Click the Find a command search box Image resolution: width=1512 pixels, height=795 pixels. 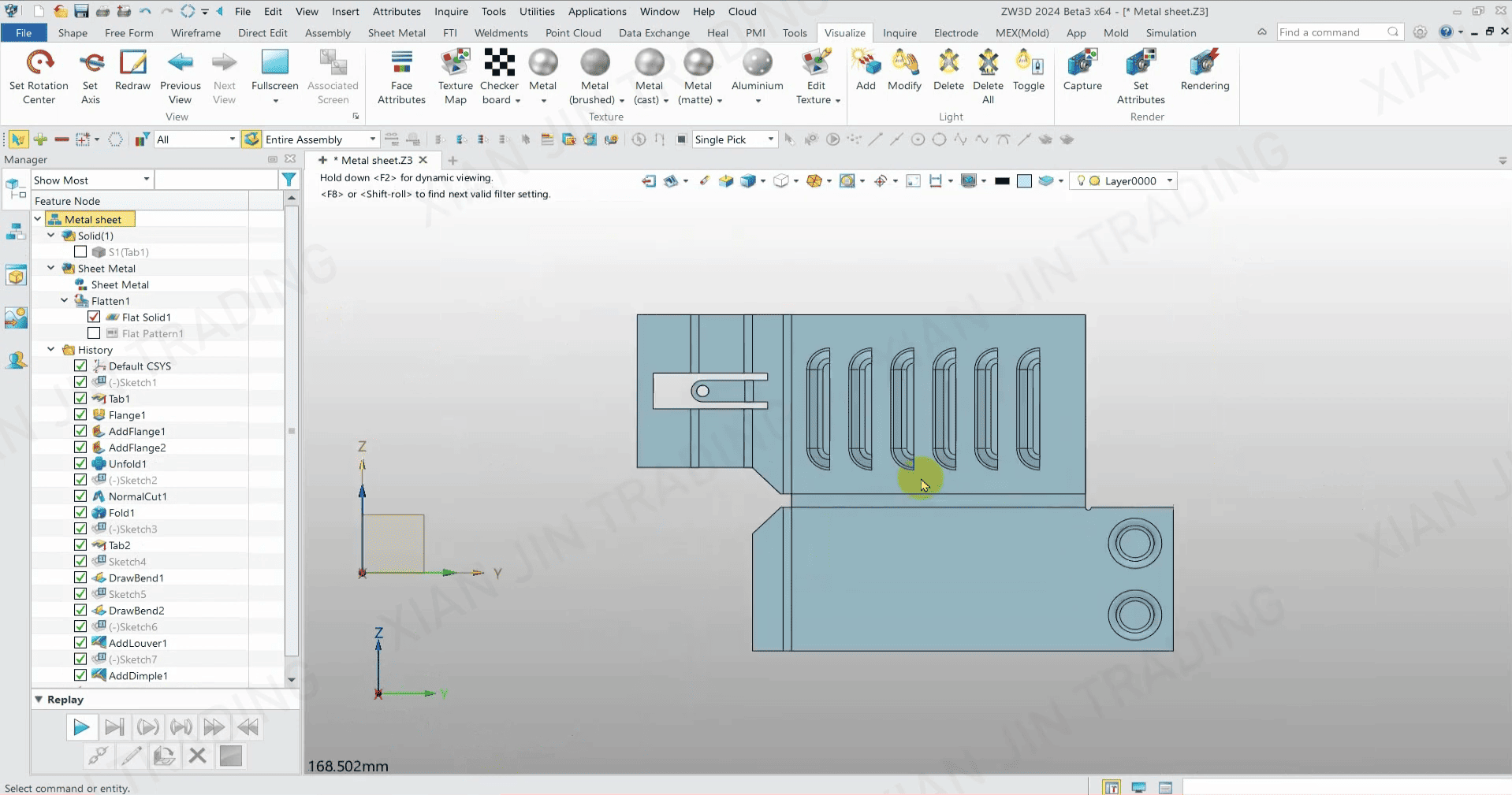coord(1331,32)
